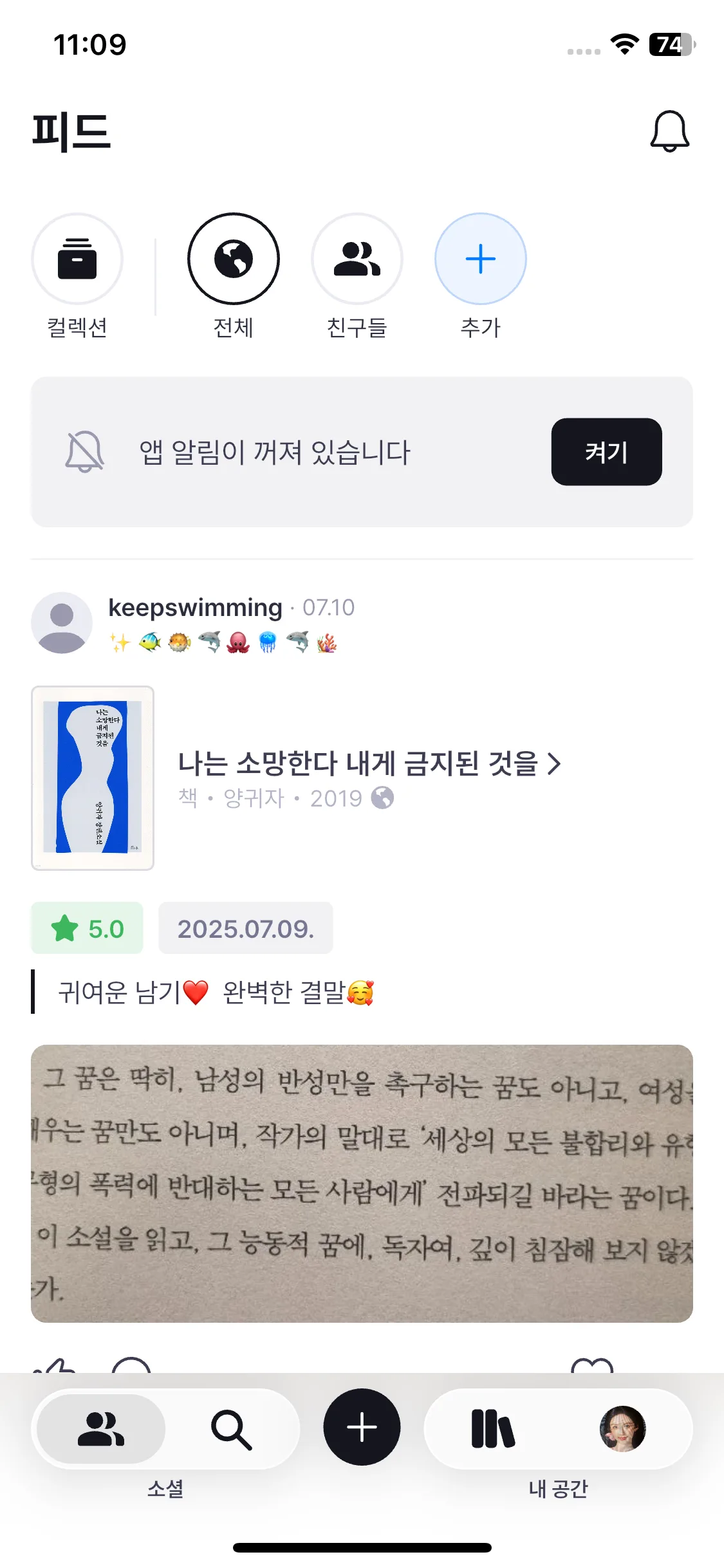Image resolution: width=724 pixels, height=1568 pixels.
Task: Open the 컬렉션 collection icon
Action: [x=77, y=259]
